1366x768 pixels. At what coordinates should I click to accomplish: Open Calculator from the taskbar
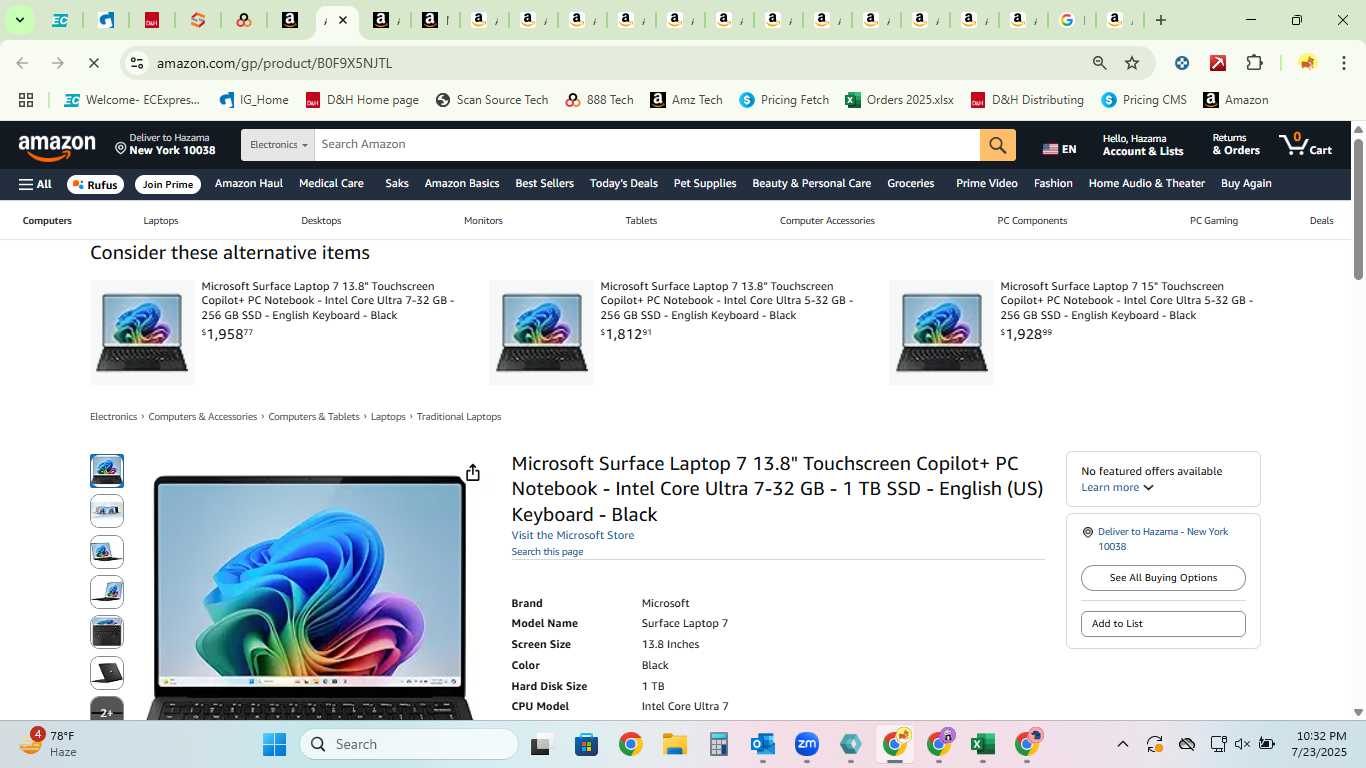[x=718, y=744]
